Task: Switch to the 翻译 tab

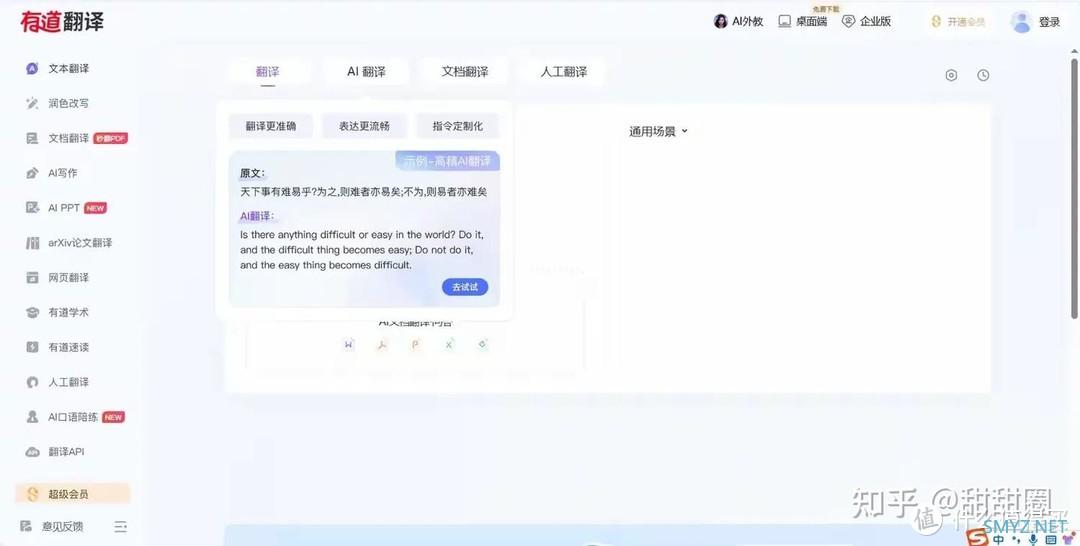Action: [268, 72]
